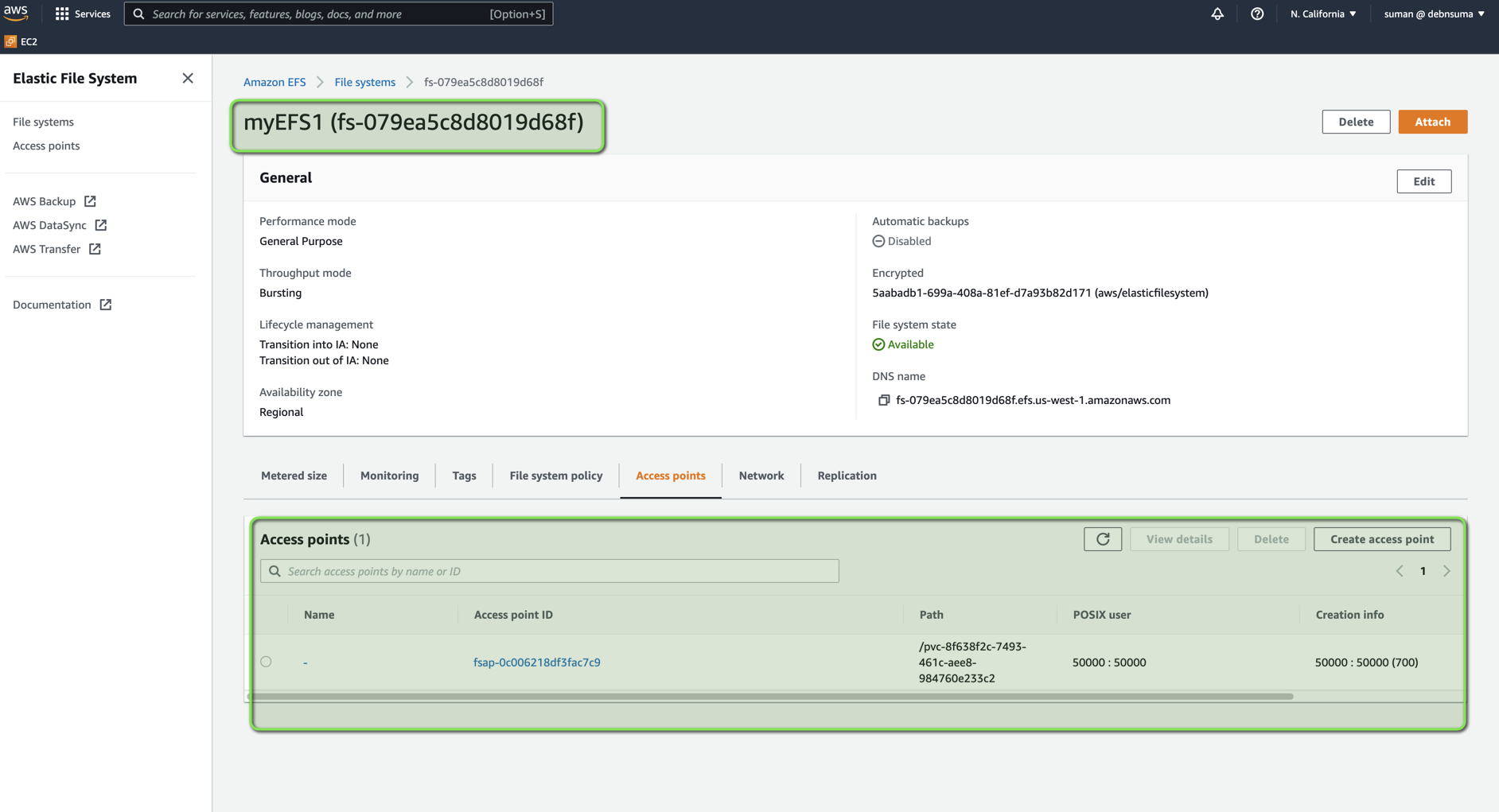The width and height of the screenshot is (1499, 812).
Task: Go to previous page of access points
Action: tap(1400, 571)
